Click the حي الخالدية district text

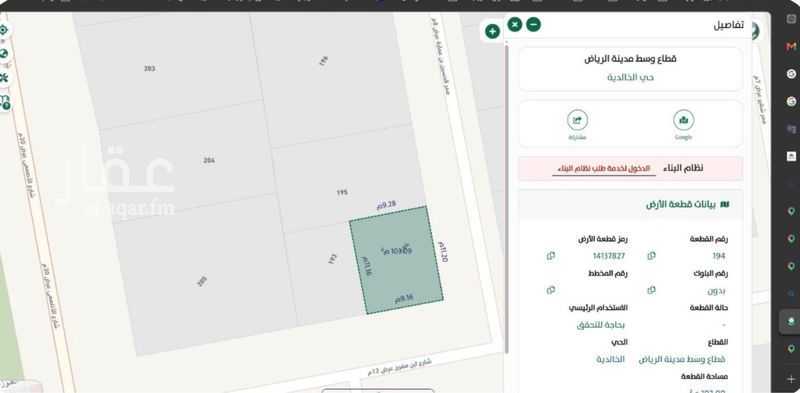pyautogui.click(x=630, y=78)
